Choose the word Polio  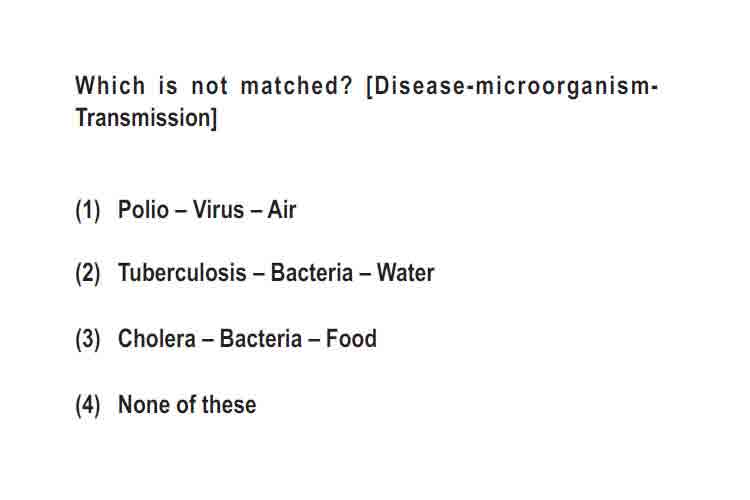pos(143,210)
